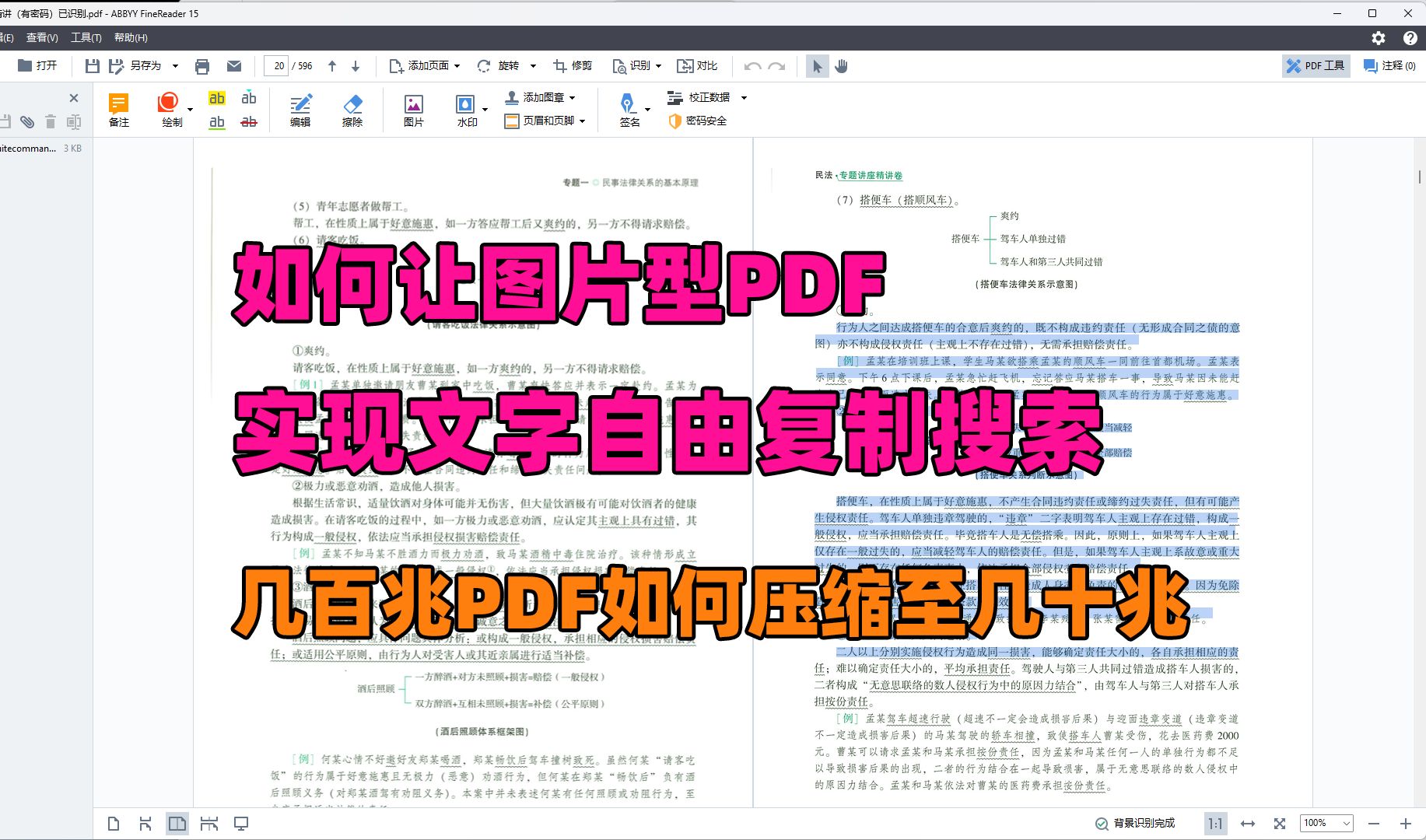
Task: Click 另存为 (Save As) button
Action: click(135, 66)
